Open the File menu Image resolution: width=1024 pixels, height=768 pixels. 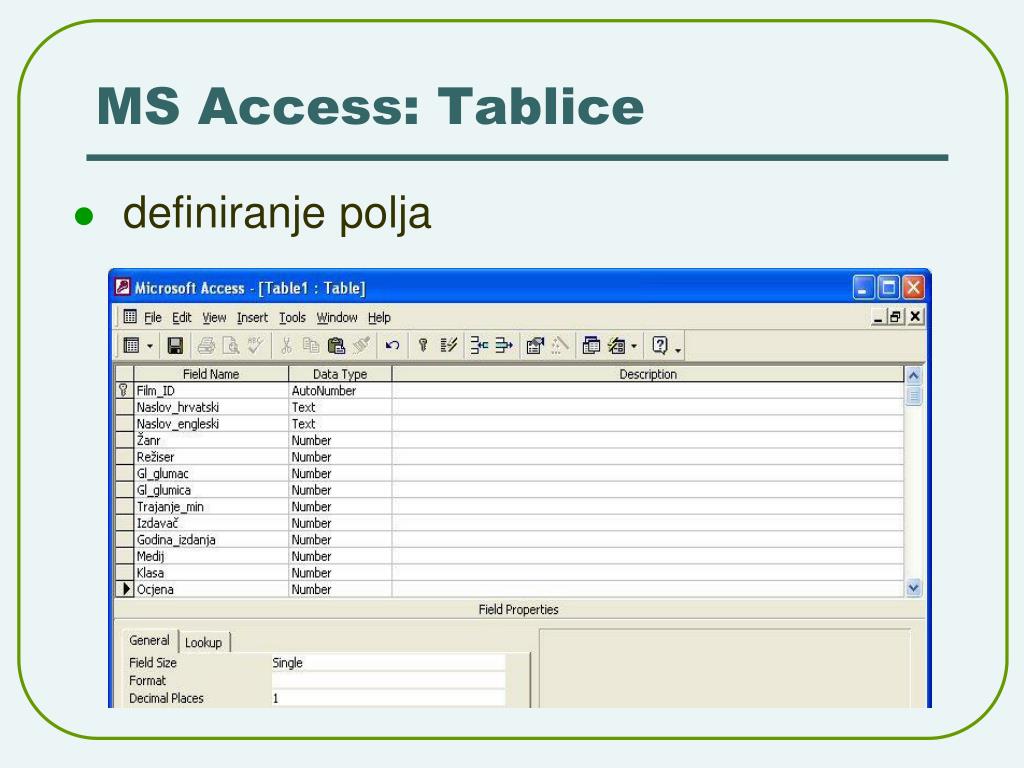[x=153, y=317]
